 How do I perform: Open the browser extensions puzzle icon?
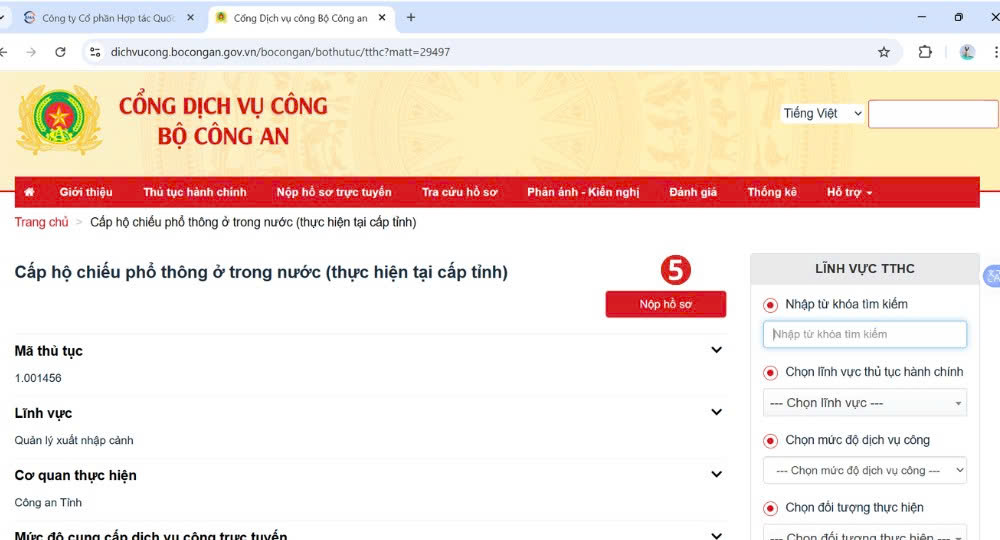pyautogui.click(x=925, y=52)
